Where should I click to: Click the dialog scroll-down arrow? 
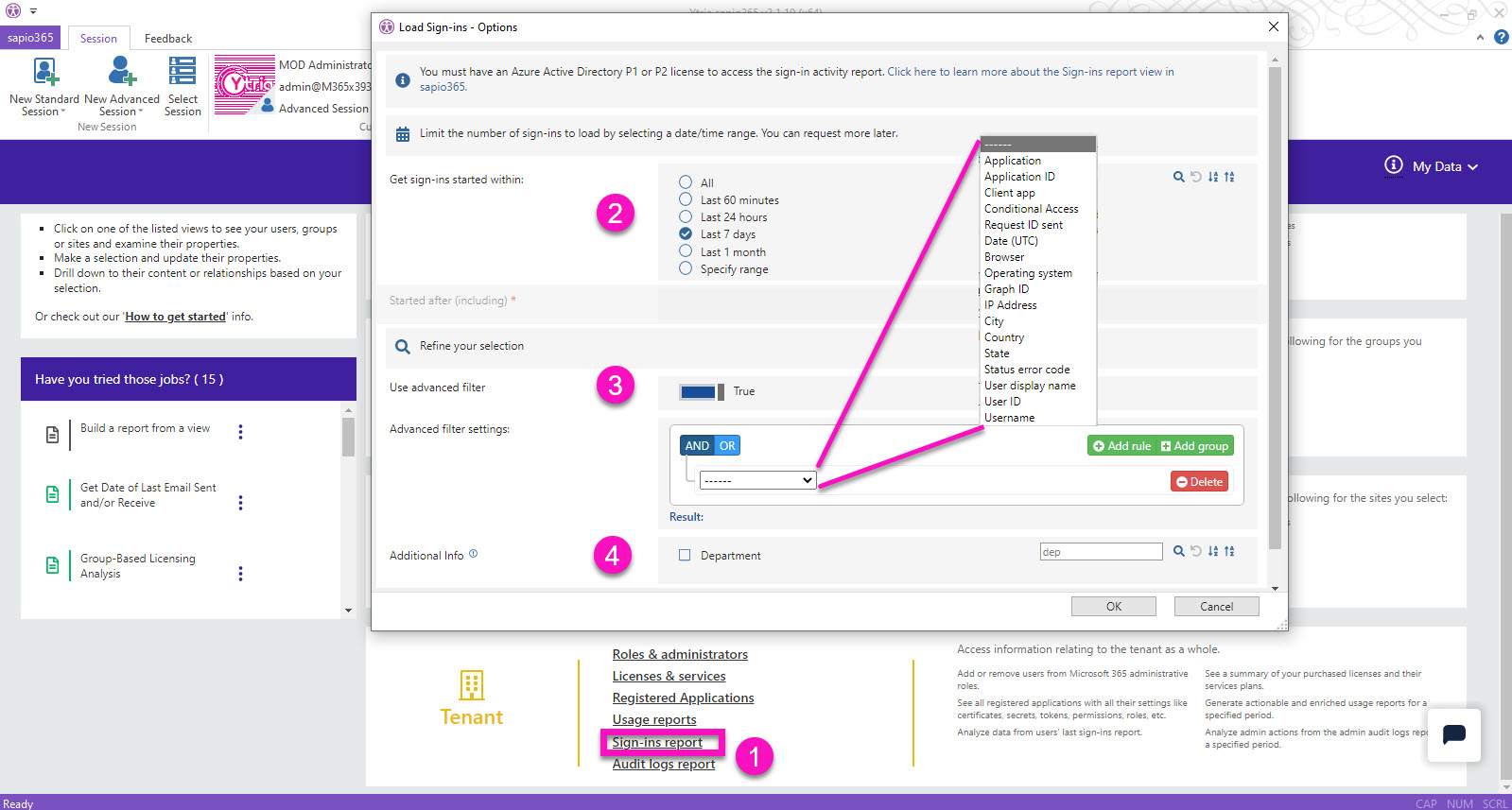(1275, 588)
